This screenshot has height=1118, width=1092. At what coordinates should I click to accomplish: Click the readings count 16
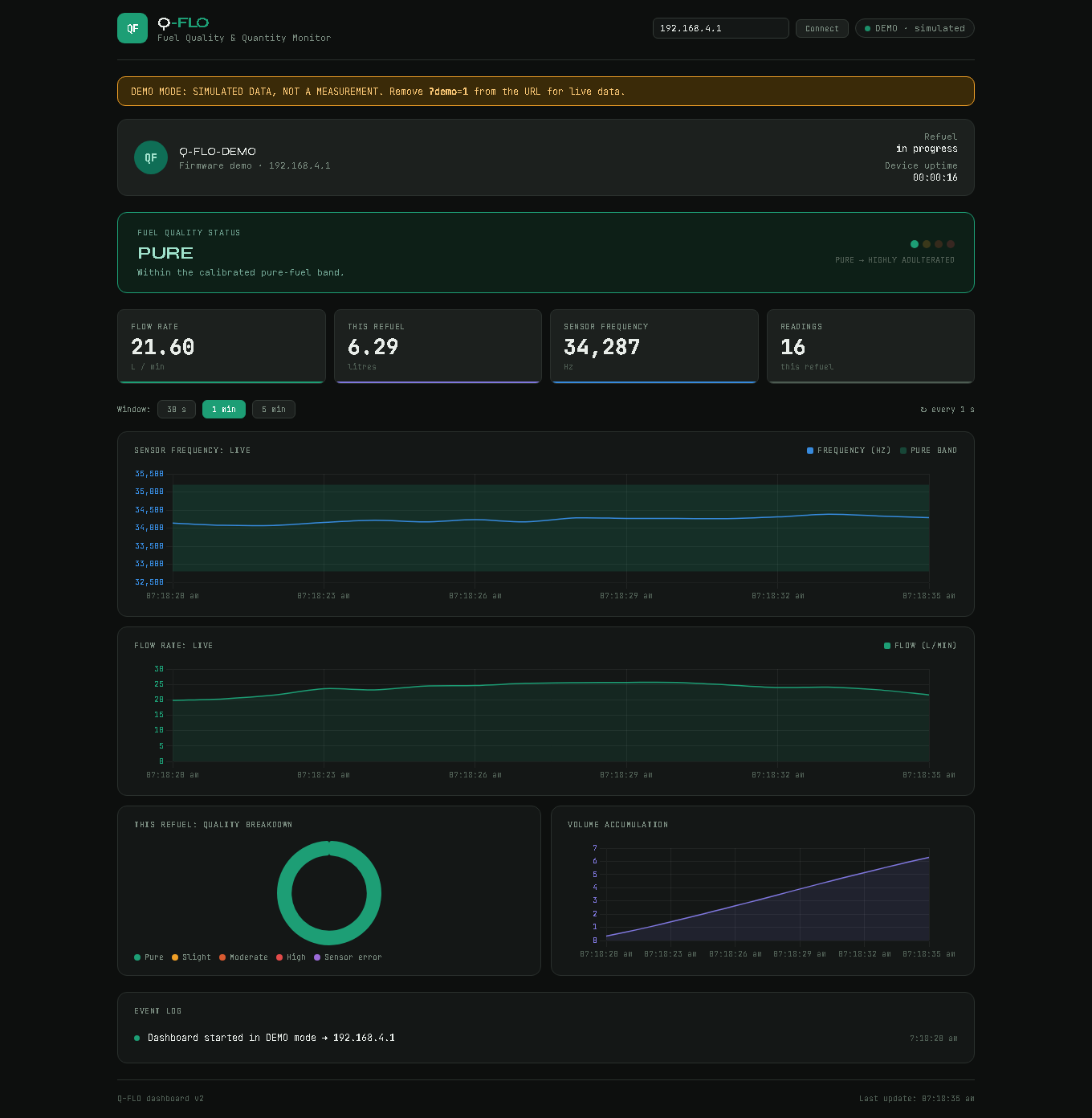click(x=793, y=347)
